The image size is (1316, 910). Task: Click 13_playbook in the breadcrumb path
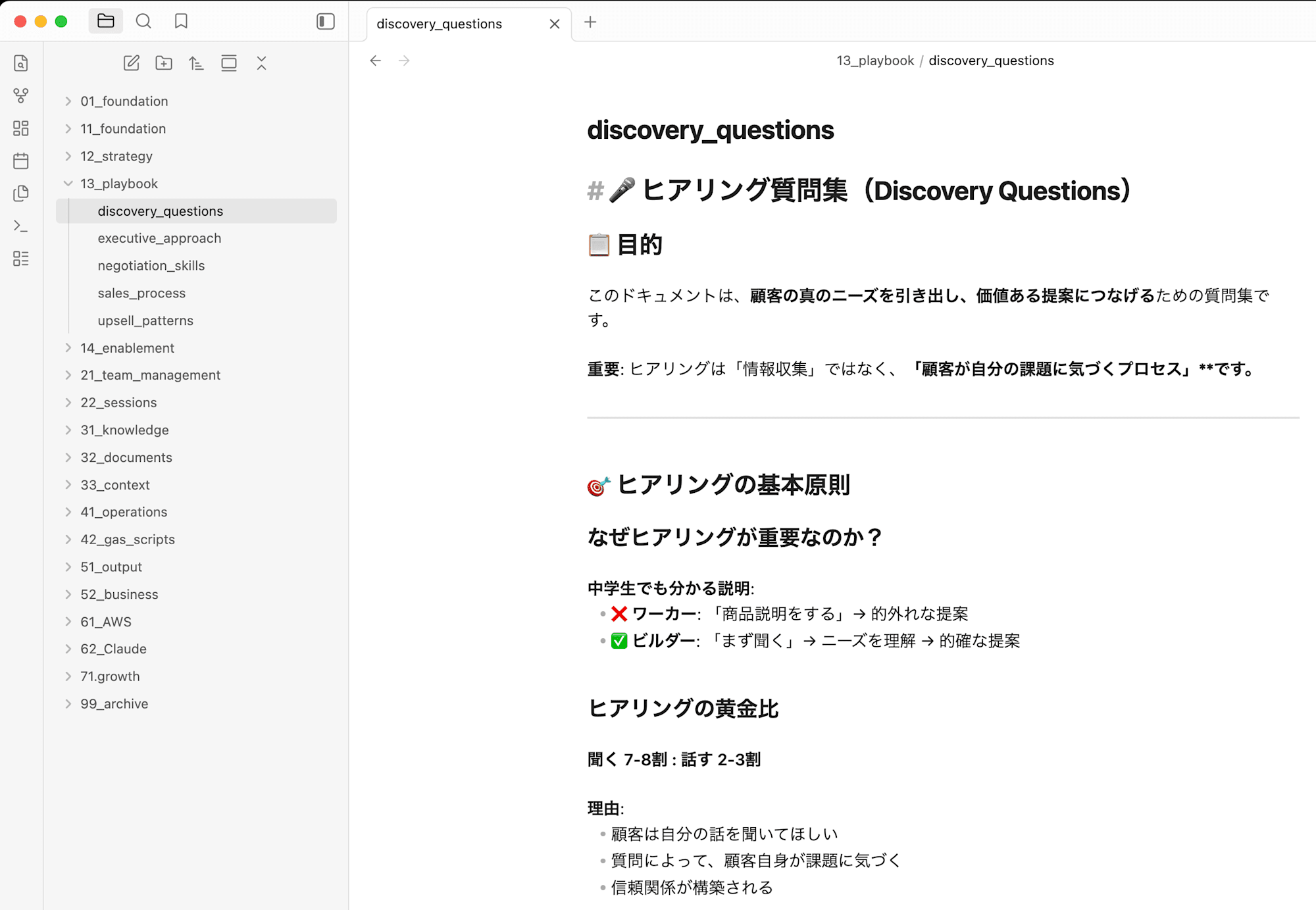(875, 60)
